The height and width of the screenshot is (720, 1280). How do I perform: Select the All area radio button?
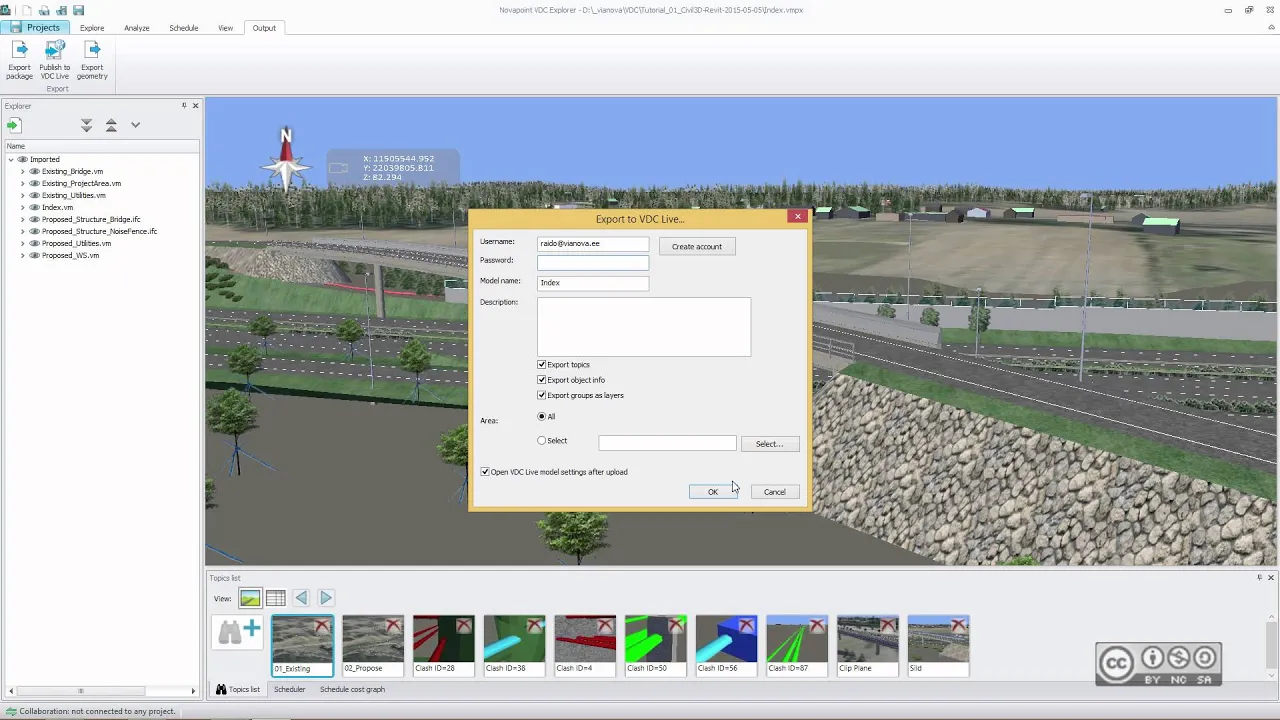pos(542,417)
